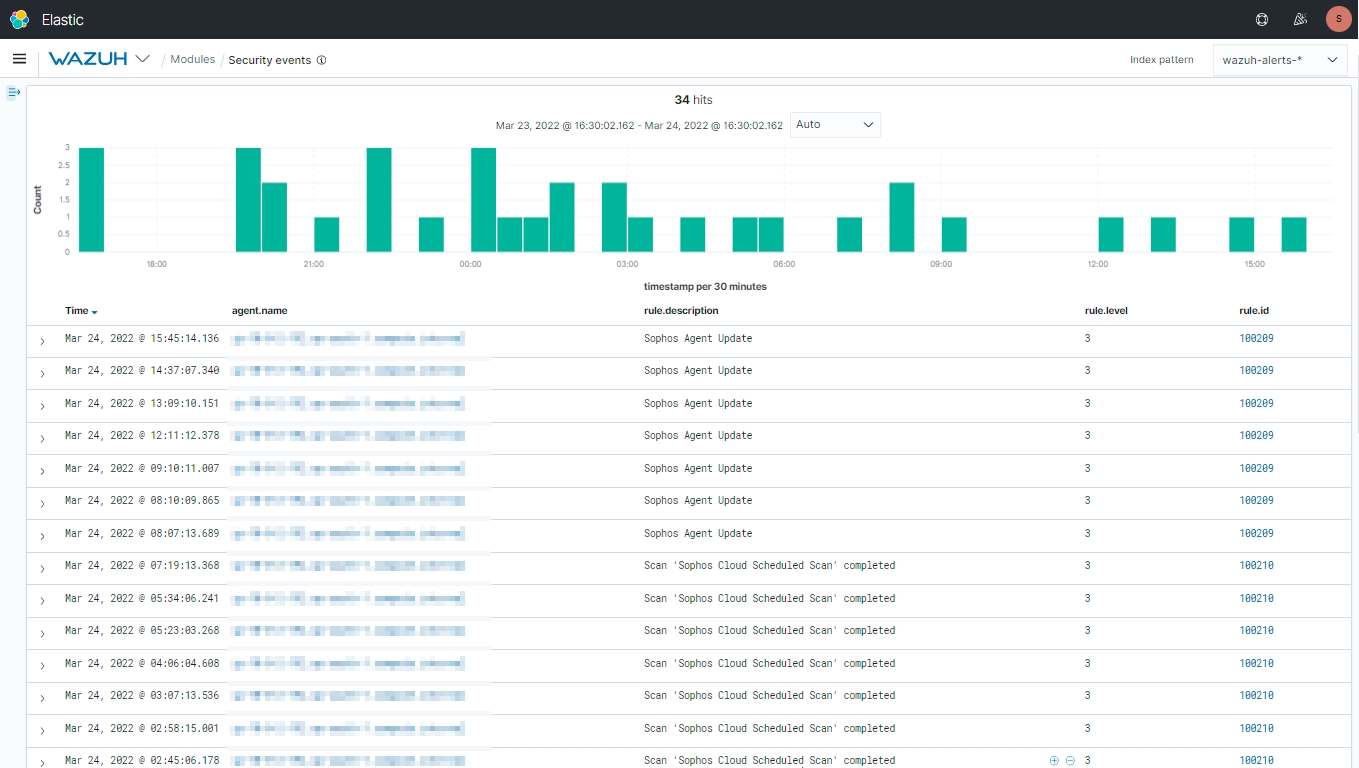Expand the 13:09:10.151 event row
Image resolution: width=1359 pixels, height=768 pixels.
pyautogui.click(x=42, y=406)
